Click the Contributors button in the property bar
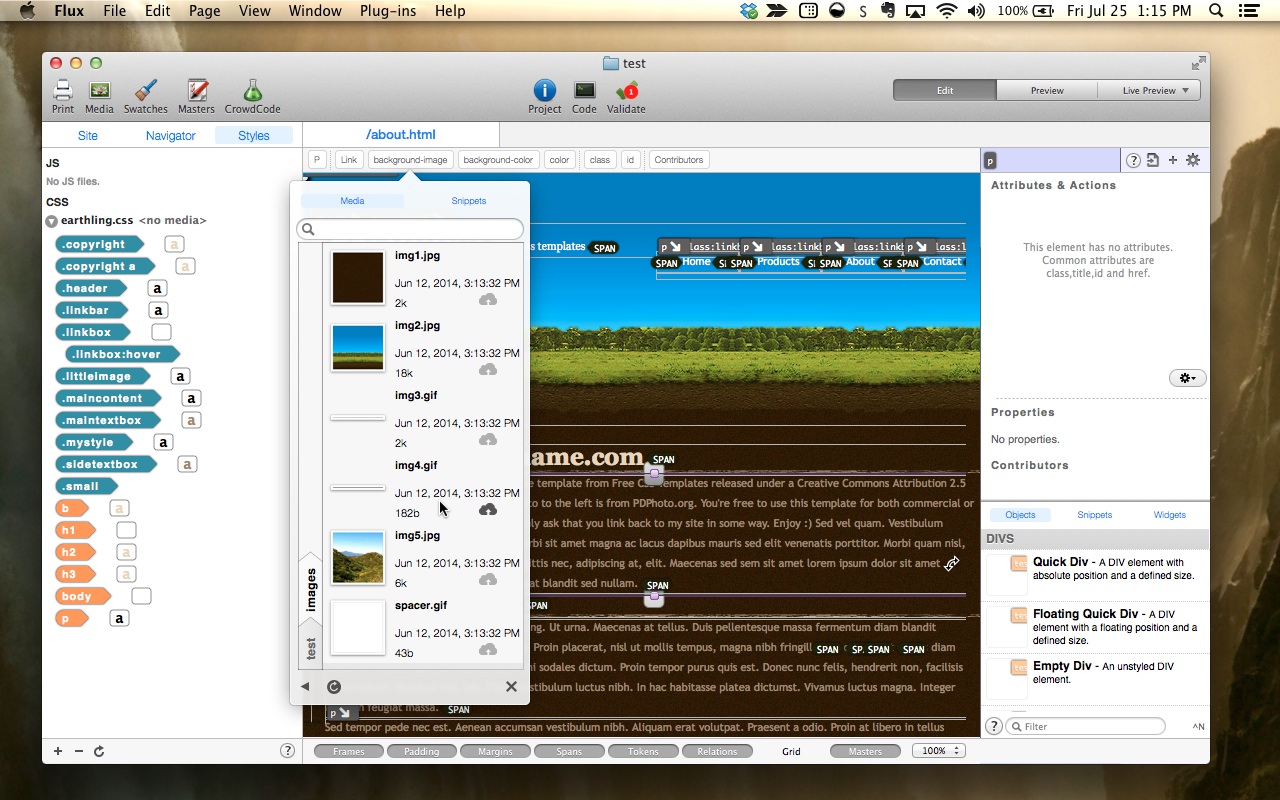This screenshot has width=1280, height=800. coord(679,160)
